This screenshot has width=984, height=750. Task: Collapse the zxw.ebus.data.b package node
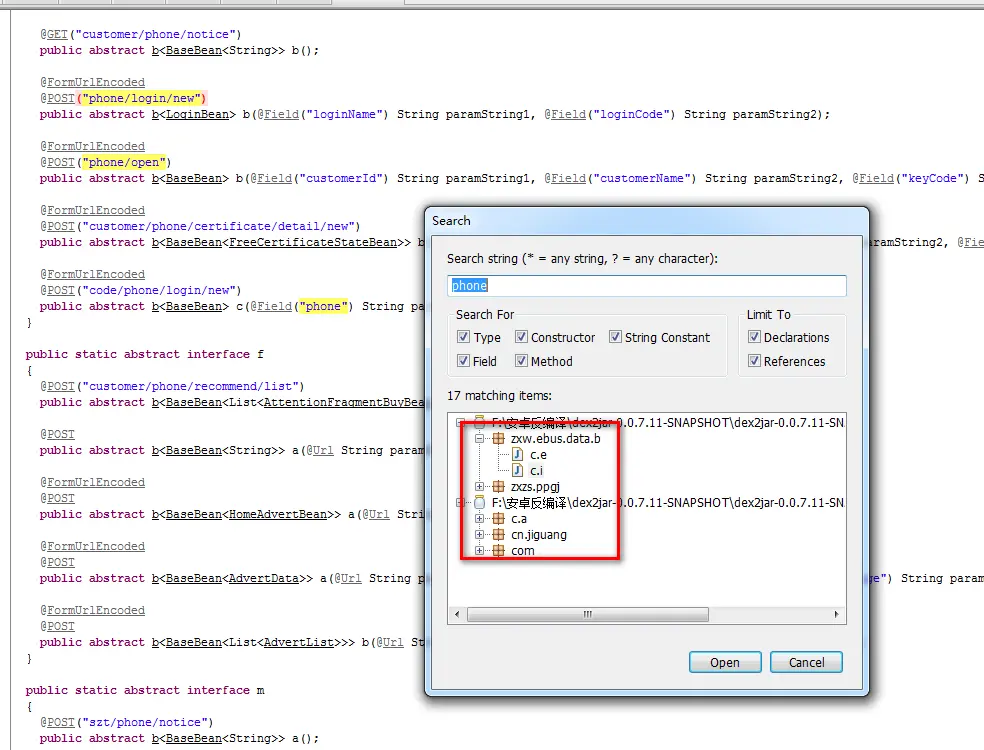pos(479,439)
